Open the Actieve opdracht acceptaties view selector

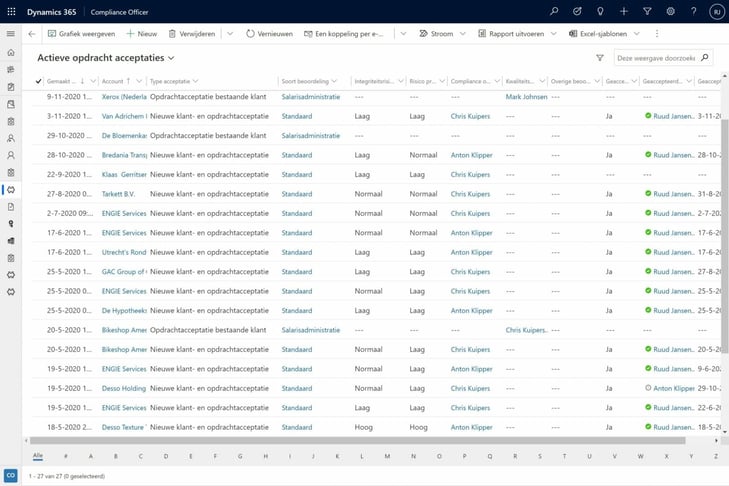coord(106,58)
